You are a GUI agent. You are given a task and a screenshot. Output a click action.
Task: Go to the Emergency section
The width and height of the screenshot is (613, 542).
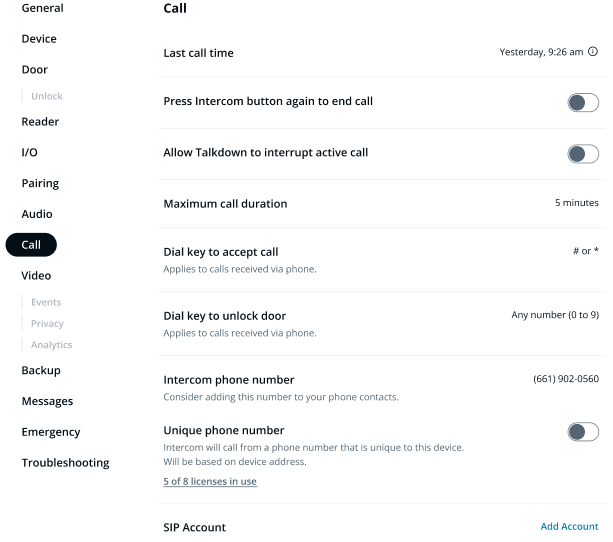[51, 432]
